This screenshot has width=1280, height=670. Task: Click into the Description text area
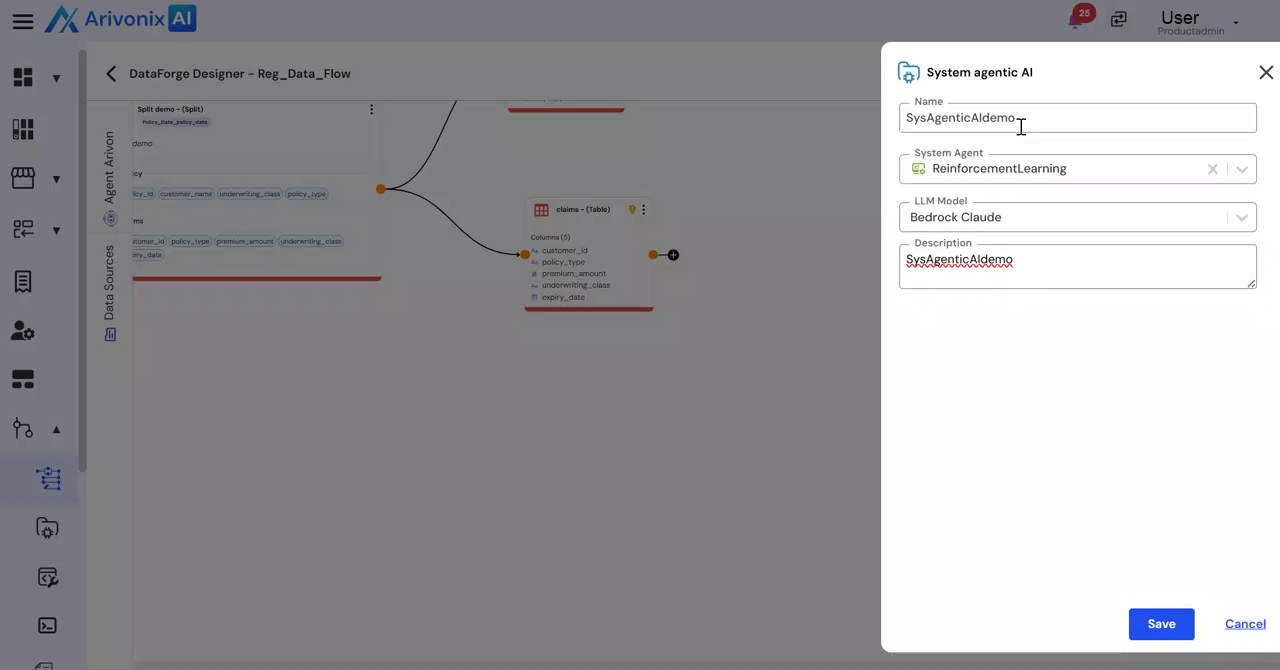1076,268
